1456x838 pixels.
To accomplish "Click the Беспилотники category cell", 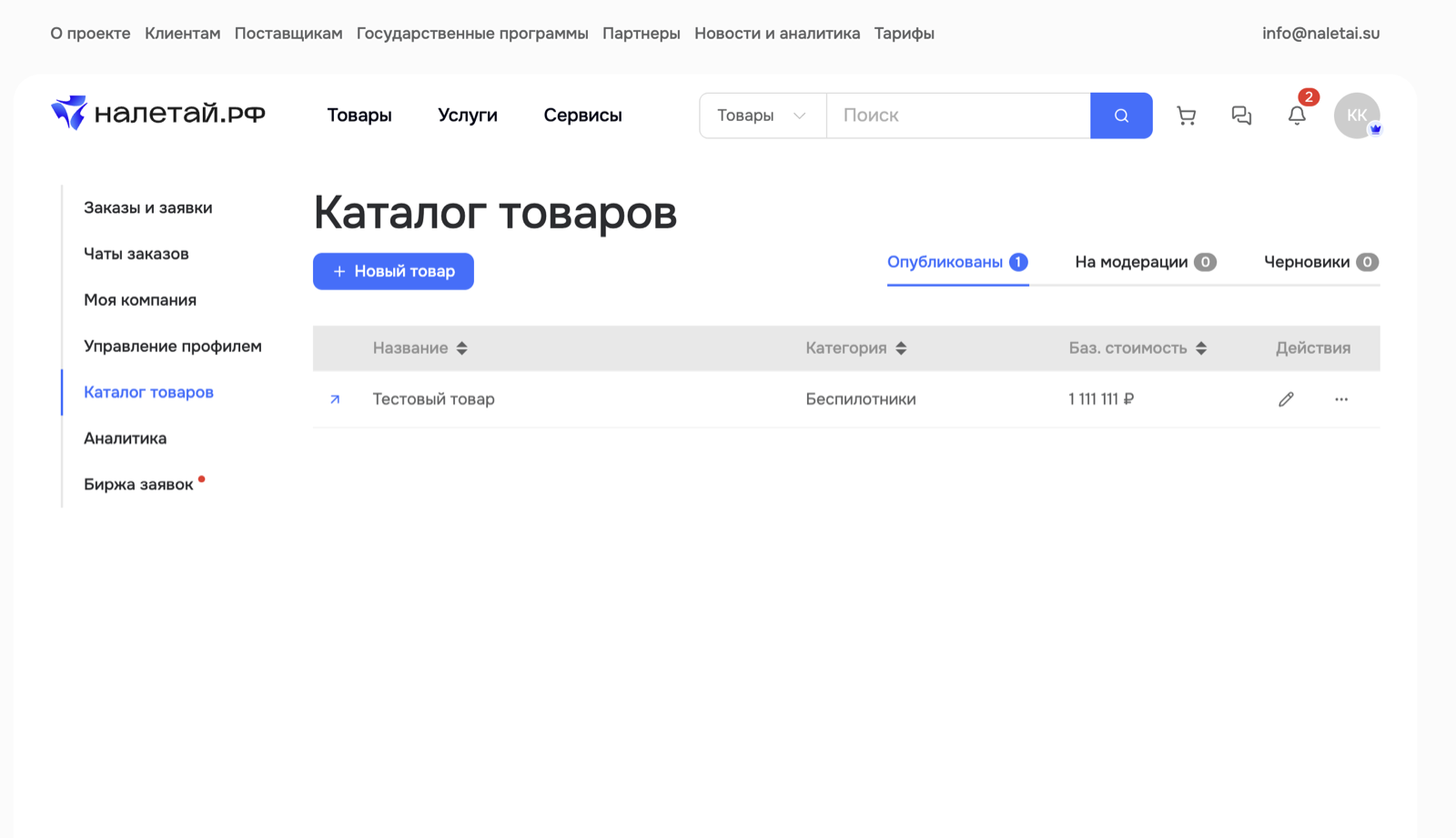I will (861, 399).
